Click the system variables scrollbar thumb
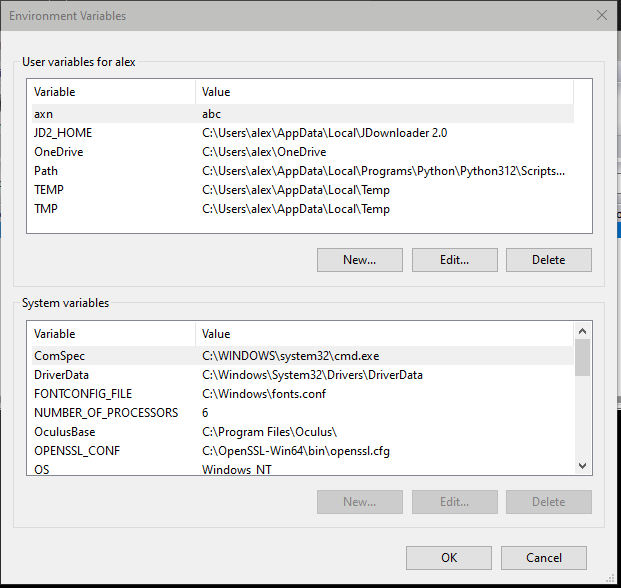621x588 pixels. (582, 358)
